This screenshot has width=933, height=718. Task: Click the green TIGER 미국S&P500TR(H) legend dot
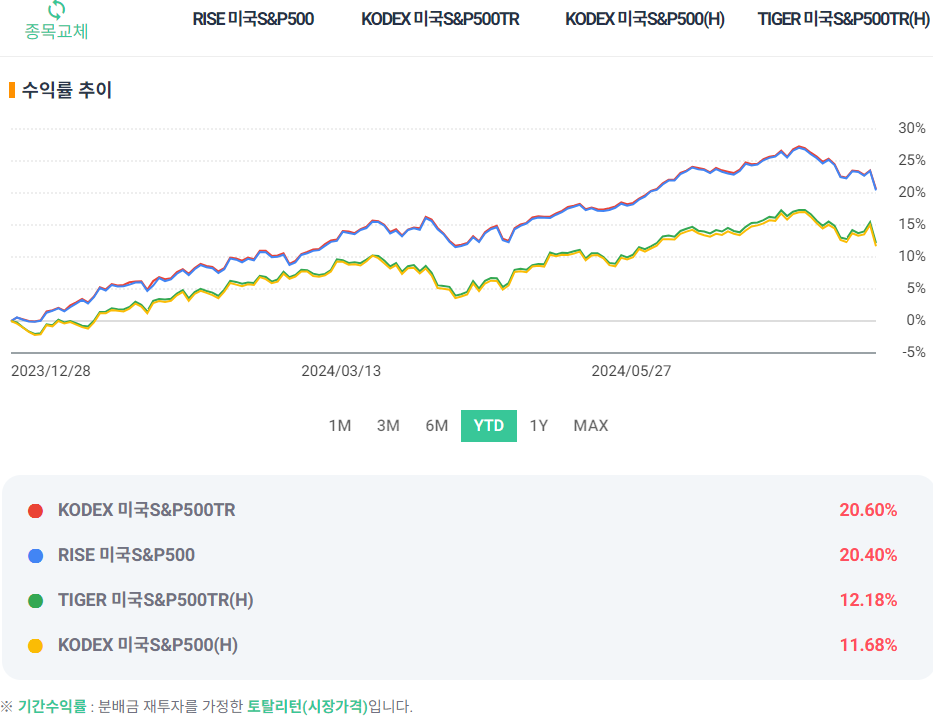(36, 601)
